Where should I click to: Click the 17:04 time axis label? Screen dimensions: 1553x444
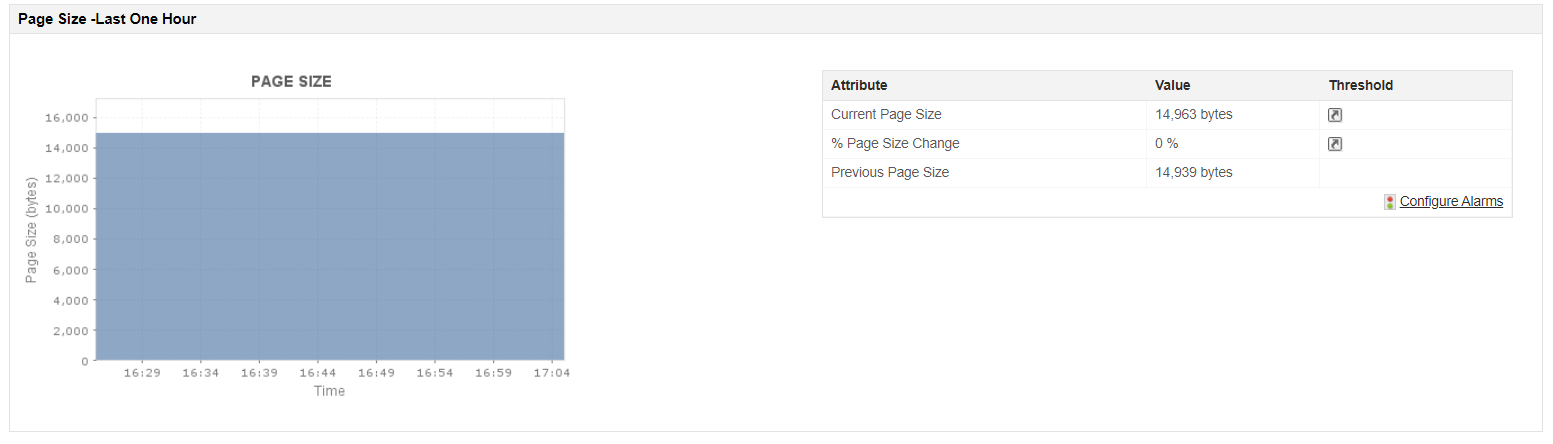pos(552,373)
